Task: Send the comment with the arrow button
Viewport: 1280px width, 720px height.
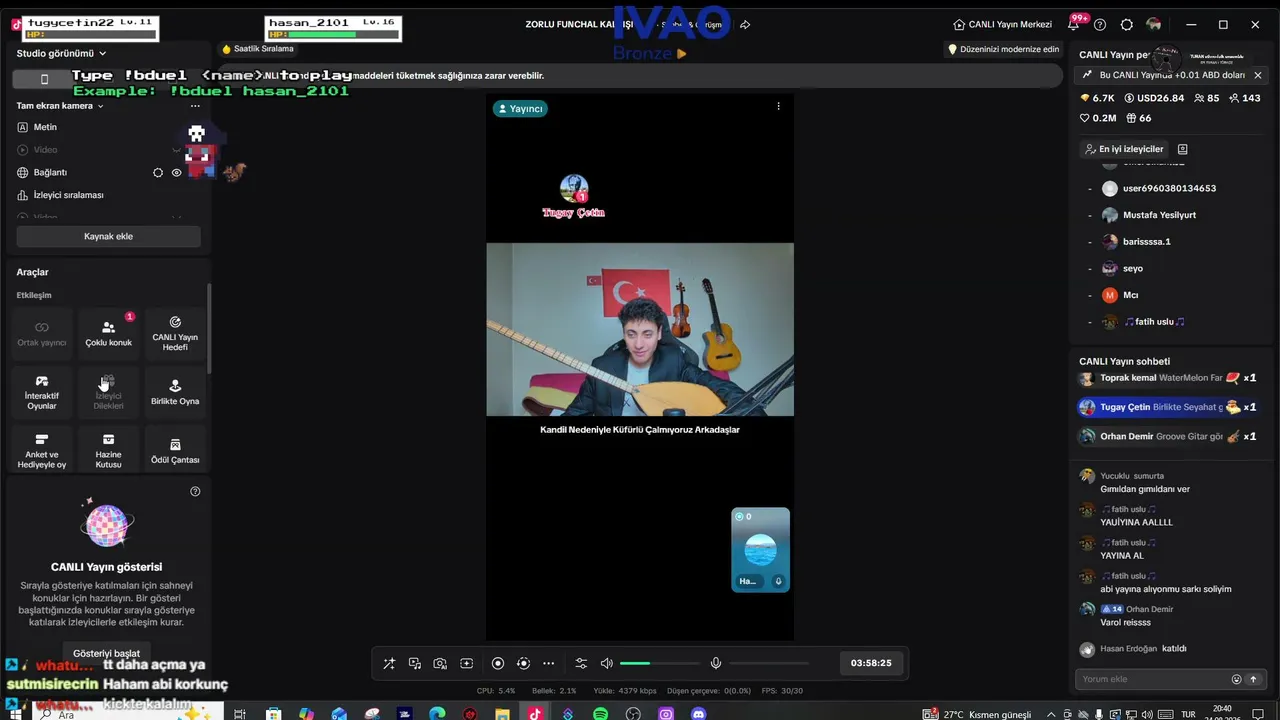Action: click(1253, 679)
